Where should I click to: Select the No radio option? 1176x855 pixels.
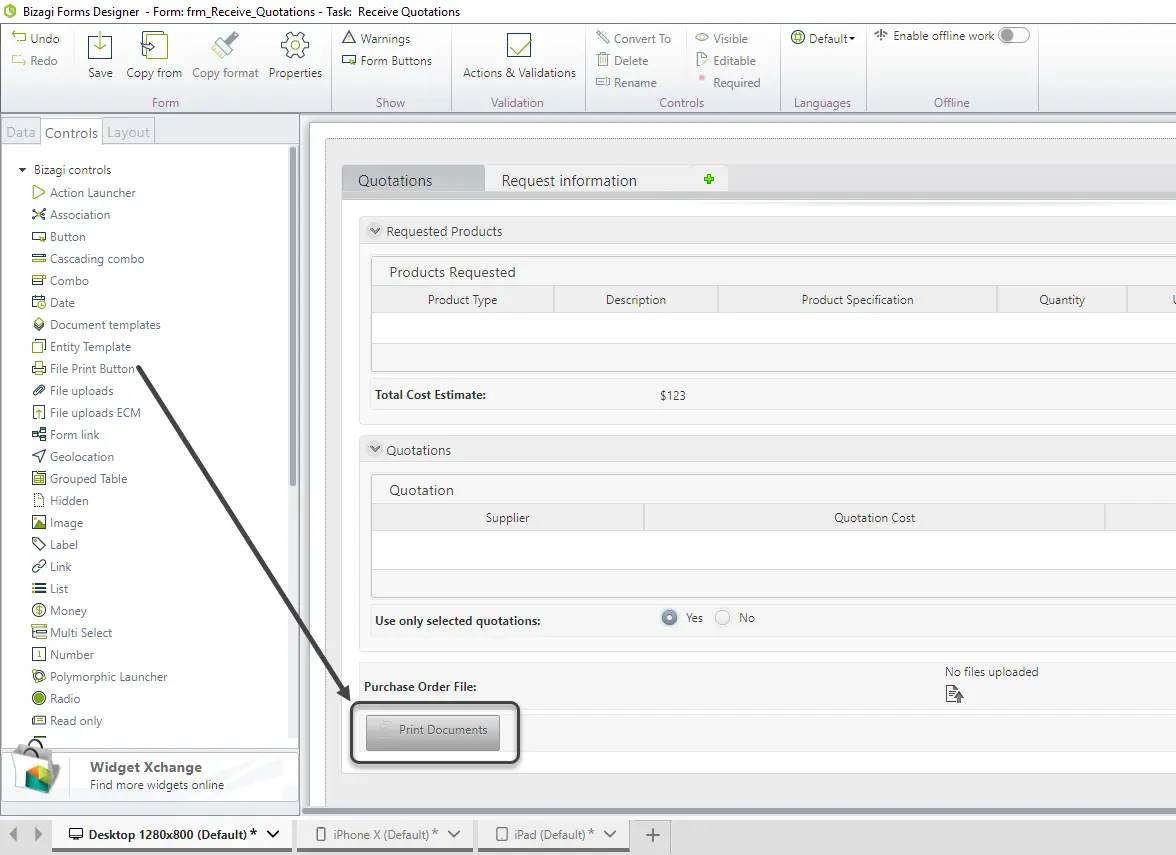click(722, 617)
